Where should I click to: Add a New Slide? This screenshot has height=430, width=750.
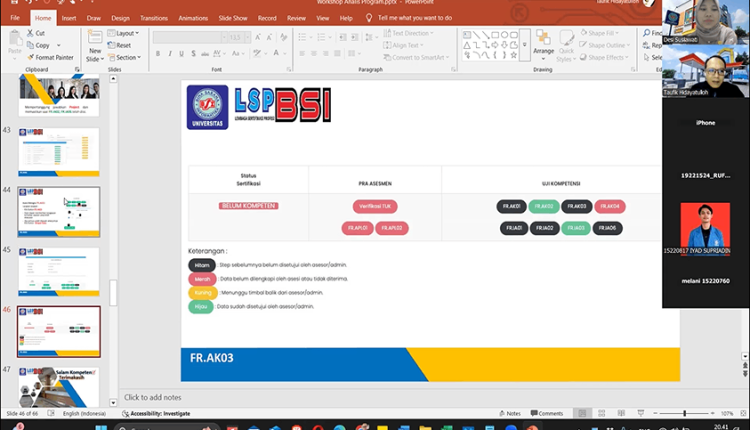click(x=95, y=45)
